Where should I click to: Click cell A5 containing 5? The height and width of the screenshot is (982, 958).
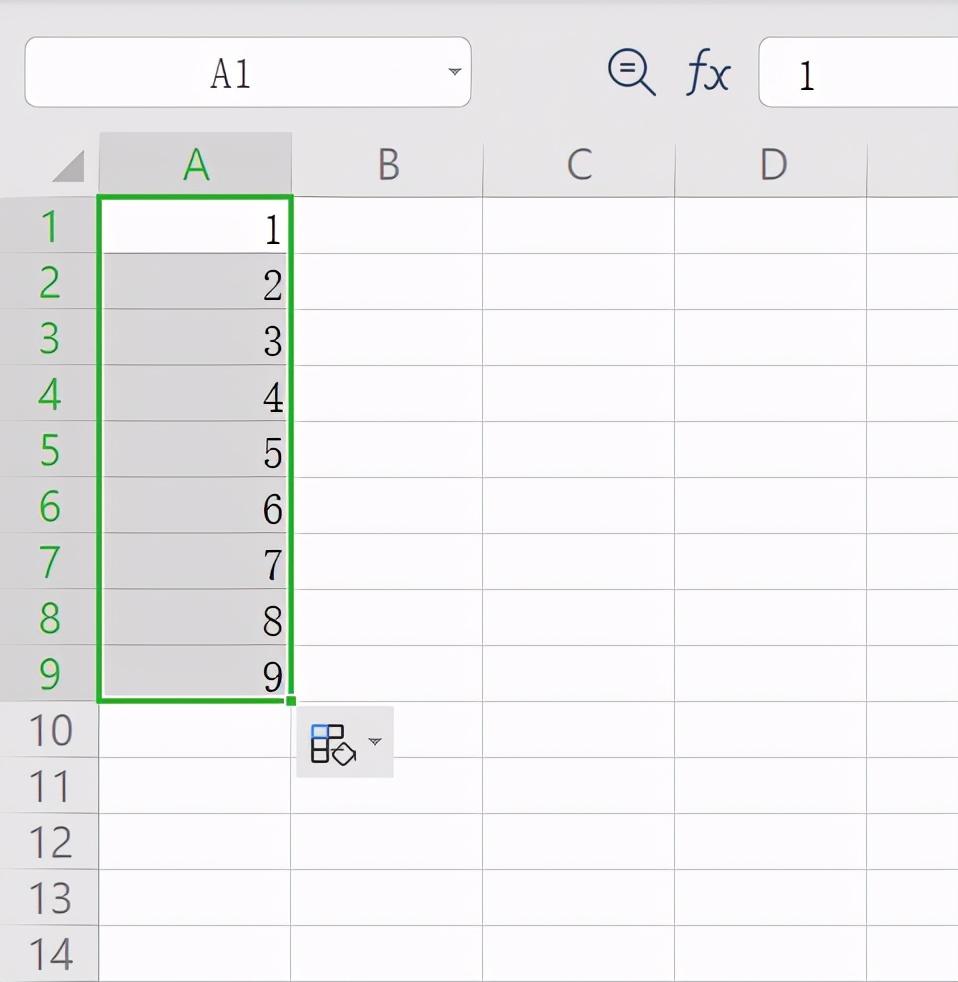click(x=196, y=452)
